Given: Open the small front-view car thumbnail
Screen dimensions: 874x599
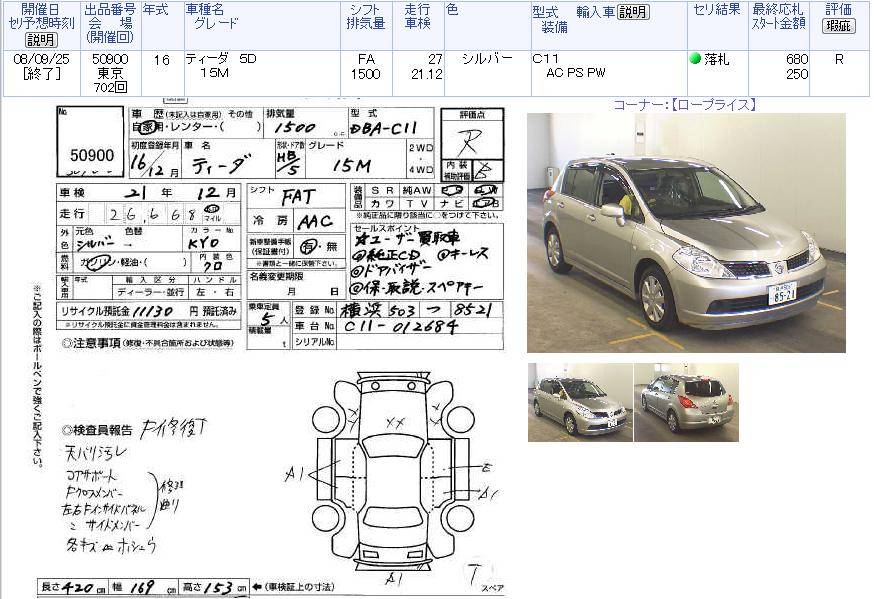Looking at the screenshot, I should tap(580, 402).
